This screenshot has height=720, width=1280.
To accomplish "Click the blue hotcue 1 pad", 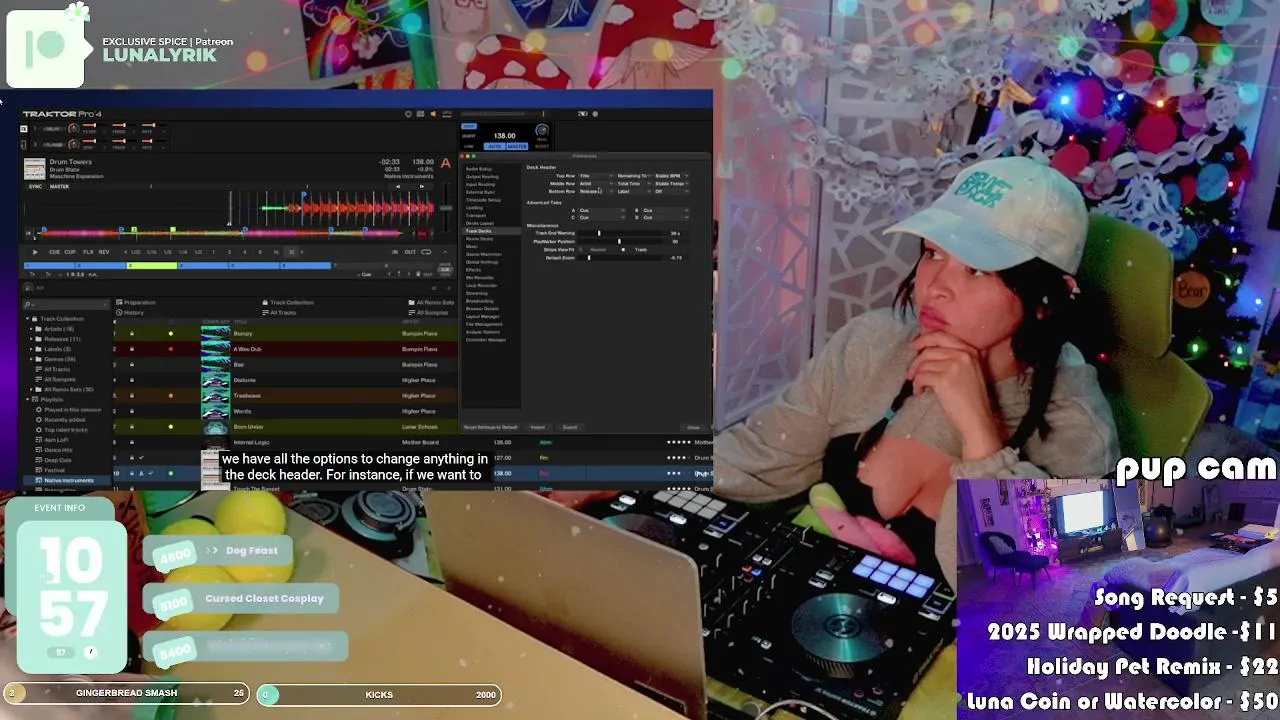I will coord(49,265).
